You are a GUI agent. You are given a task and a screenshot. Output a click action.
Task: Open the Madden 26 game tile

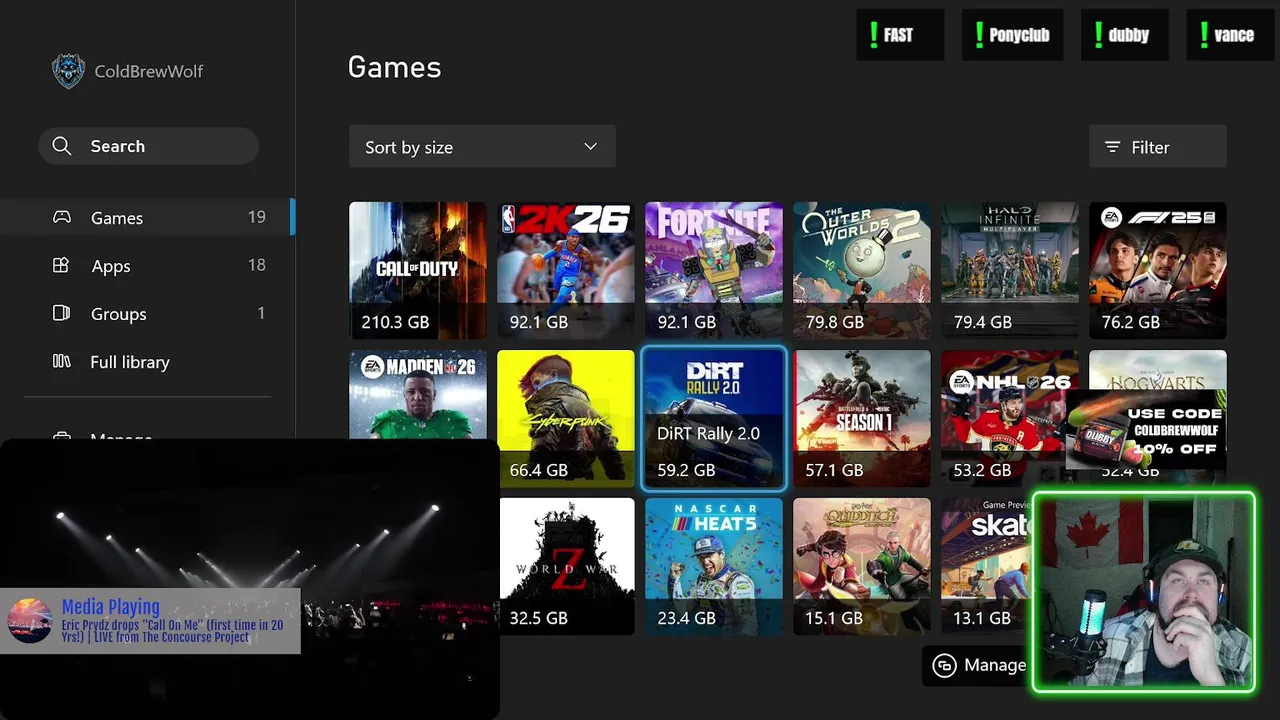coord(418,394)
